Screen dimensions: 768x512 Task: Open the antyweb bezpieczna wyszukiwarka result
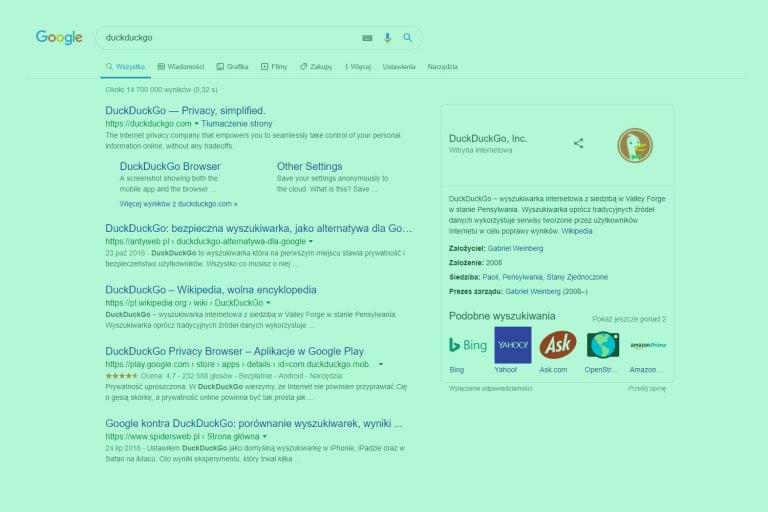[259, 228]
